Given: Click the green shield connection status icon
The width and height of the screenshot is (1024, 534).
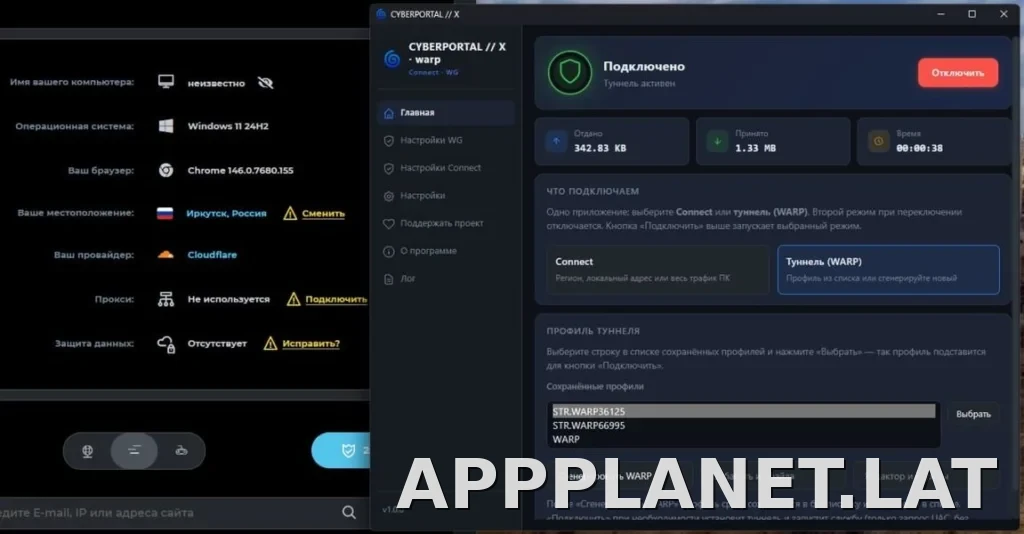Looking at the screenshot, I should point(569,72).
